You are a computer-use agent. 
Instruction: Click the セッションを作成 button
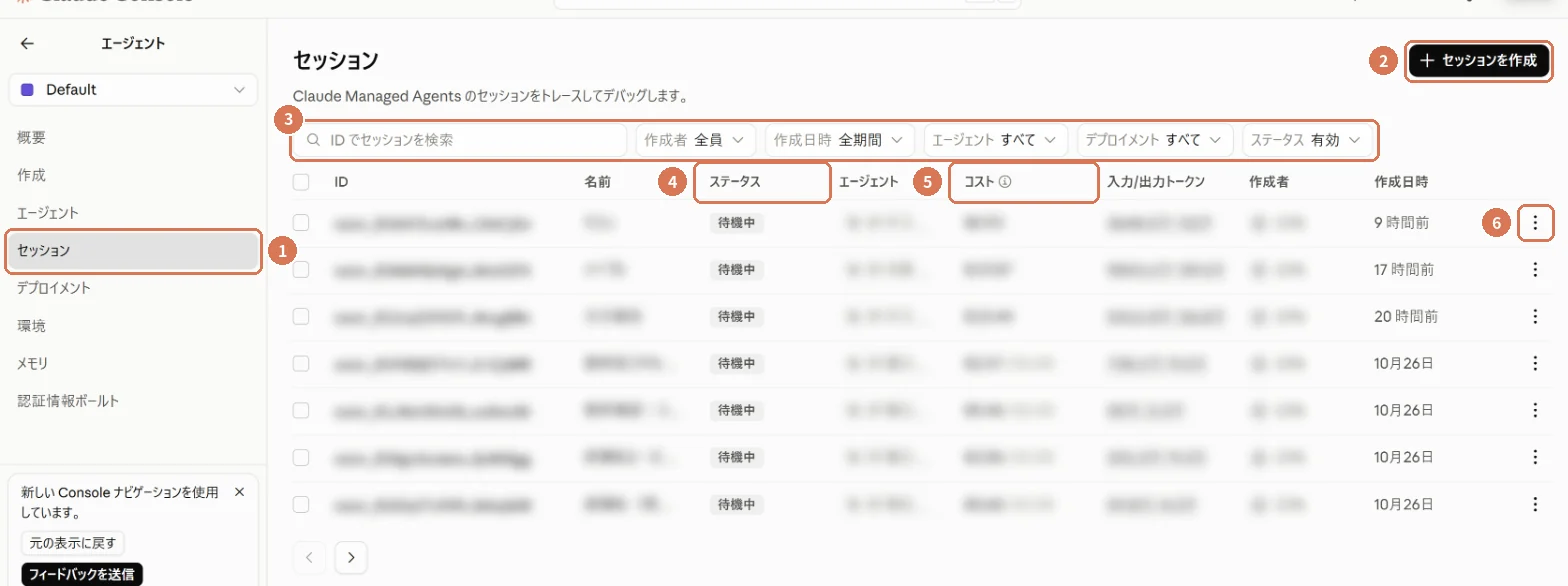1479,61
